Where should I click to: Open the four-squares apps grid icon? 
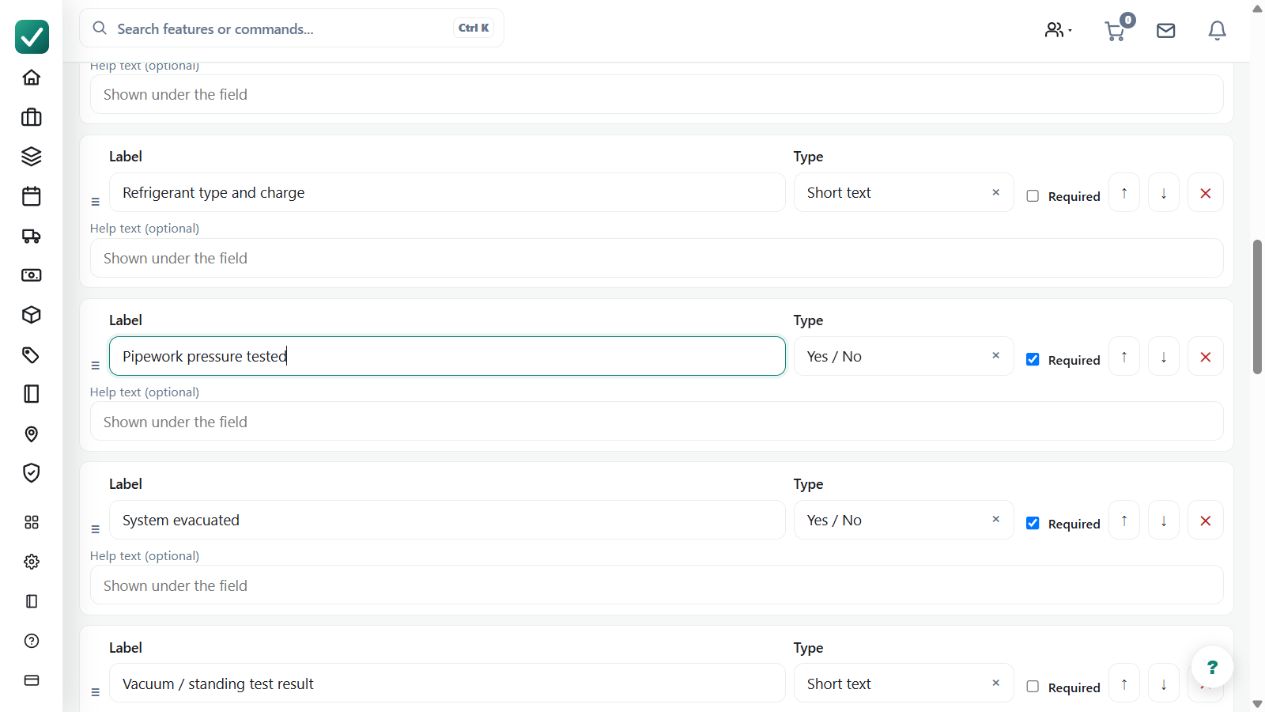pos(31,522)
